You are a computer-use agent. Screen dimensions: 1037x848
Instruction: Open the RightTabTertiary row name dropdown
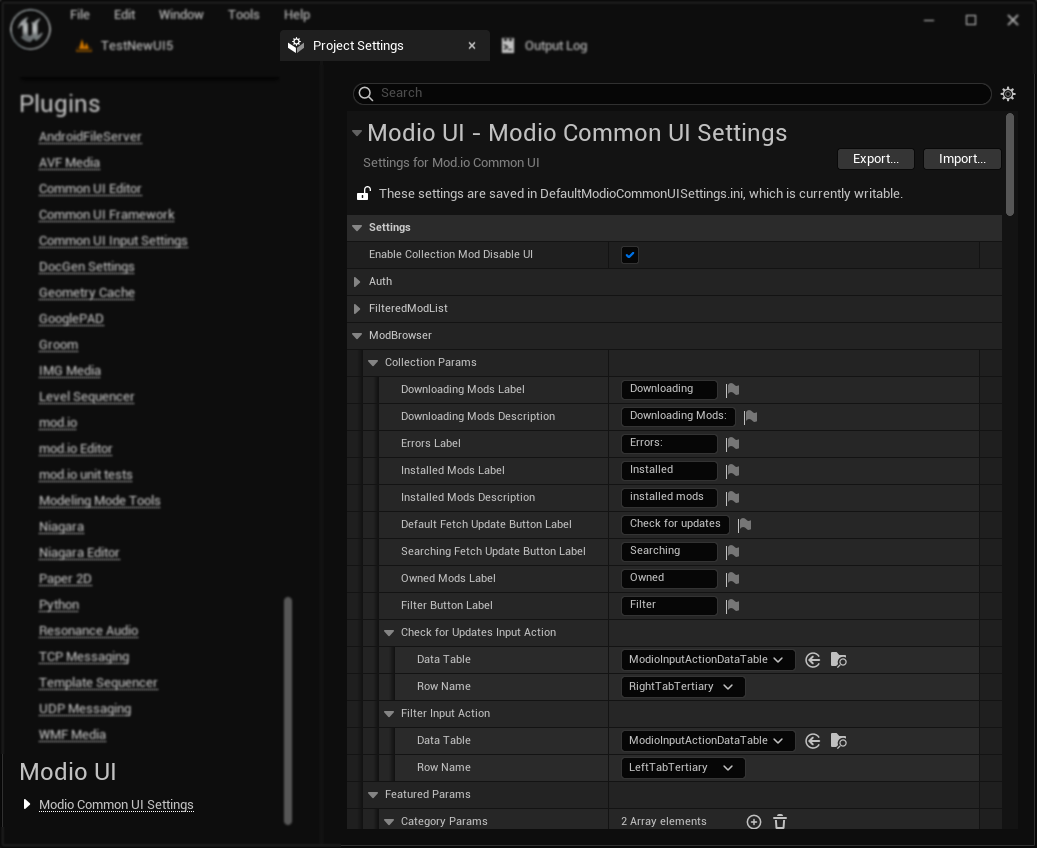pyautogui.click(x=683, y=687)
